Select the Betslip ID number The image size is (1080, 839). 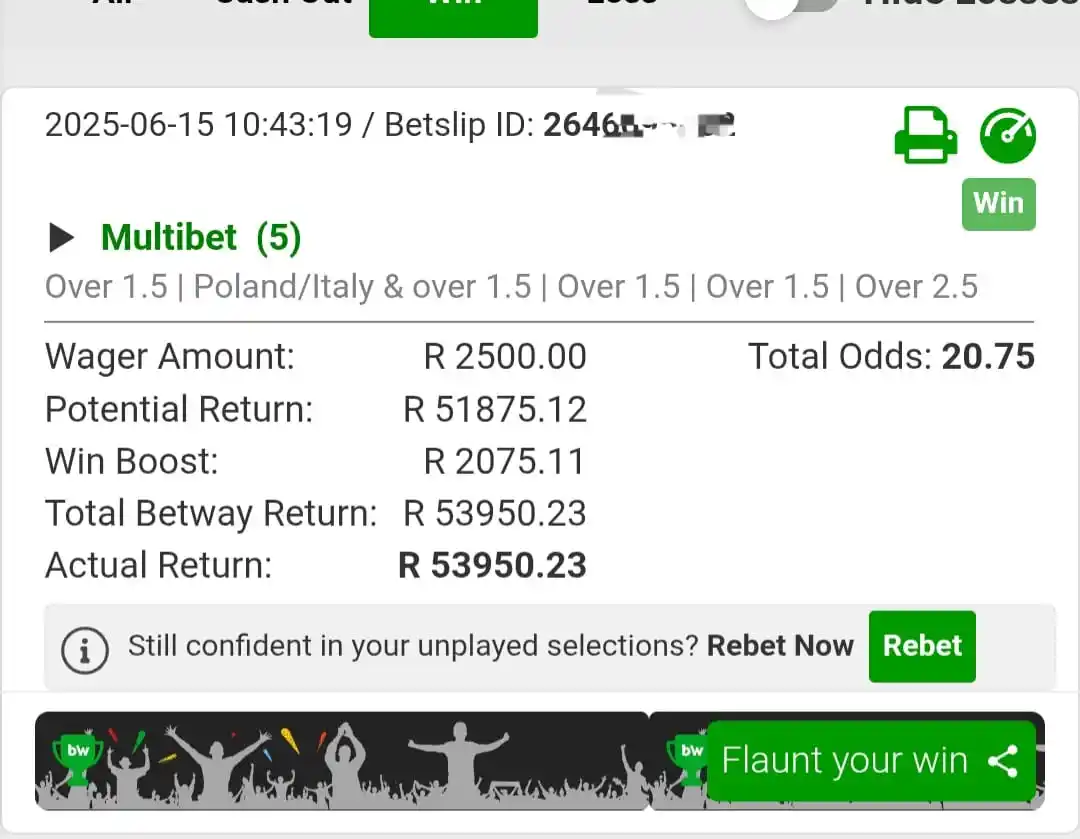click(639, 125)
